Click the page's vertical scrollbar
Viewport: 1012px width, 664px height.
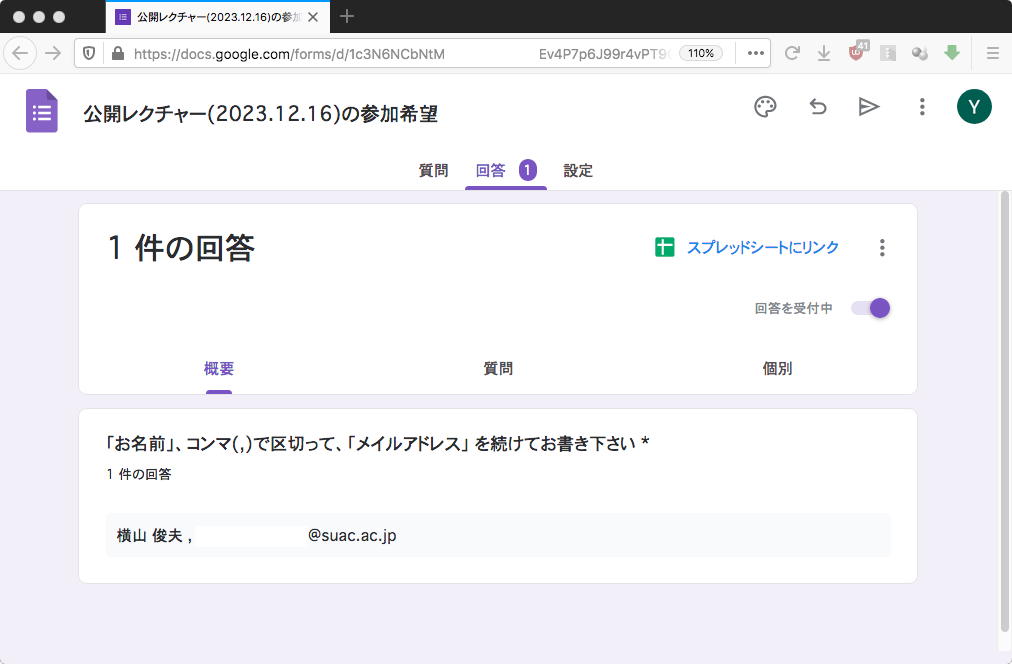click(1004, 410)
